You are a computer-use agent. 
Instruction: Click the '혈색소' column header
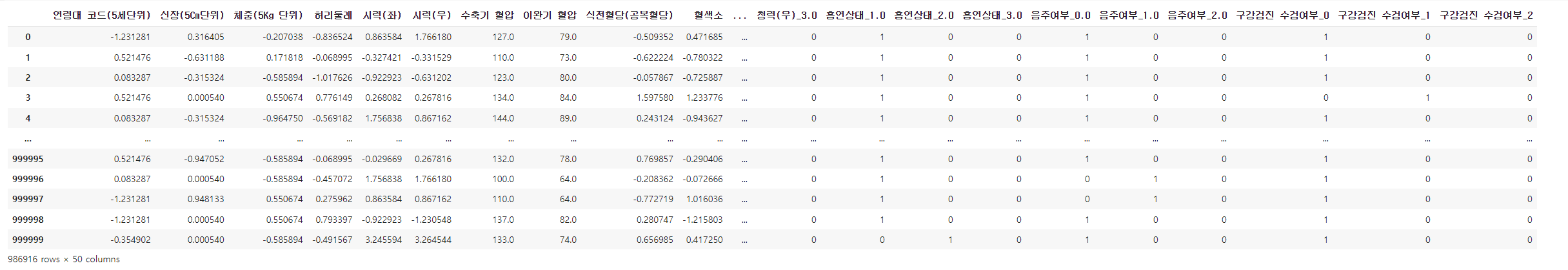tap(708, 16)
